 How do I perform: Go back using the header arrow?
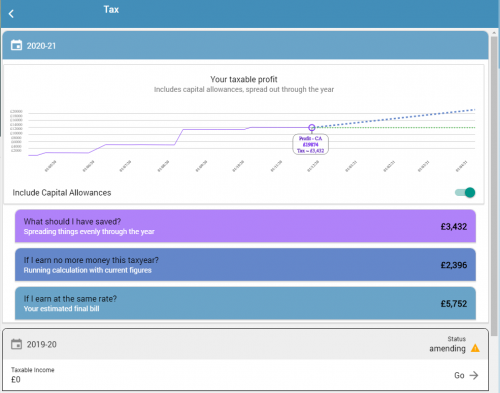point(11,14)
